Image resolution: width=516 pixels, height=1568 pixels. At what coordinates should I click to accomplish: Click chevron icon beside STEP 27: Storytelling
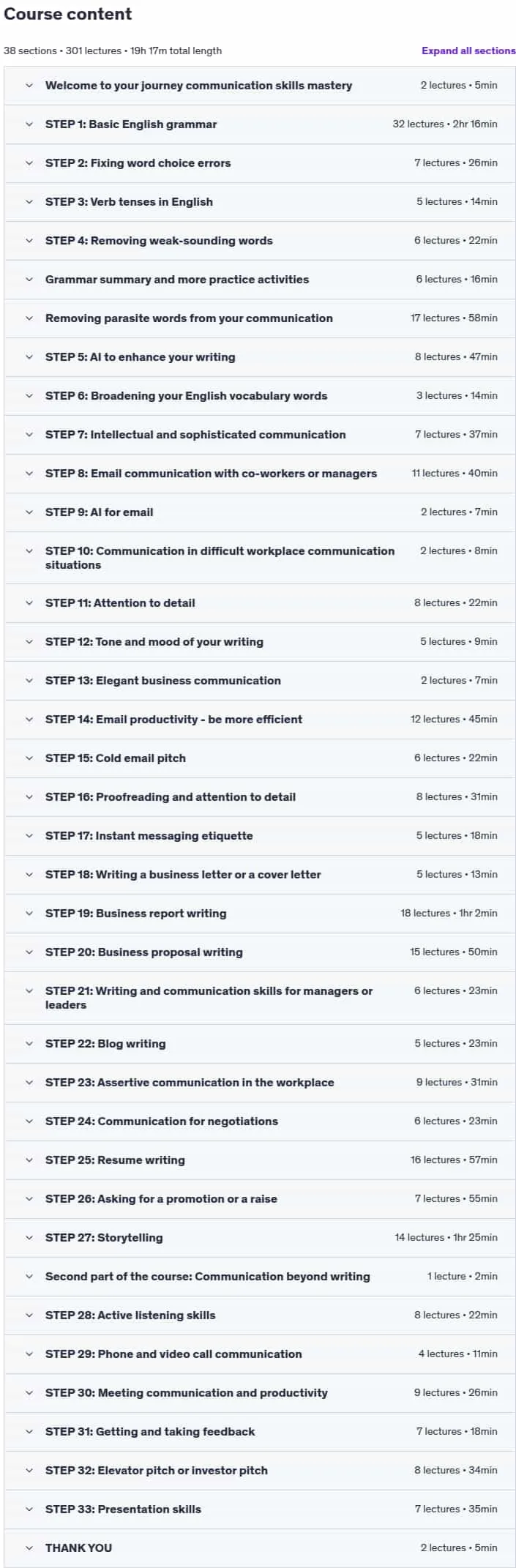tap(29, 1238)
